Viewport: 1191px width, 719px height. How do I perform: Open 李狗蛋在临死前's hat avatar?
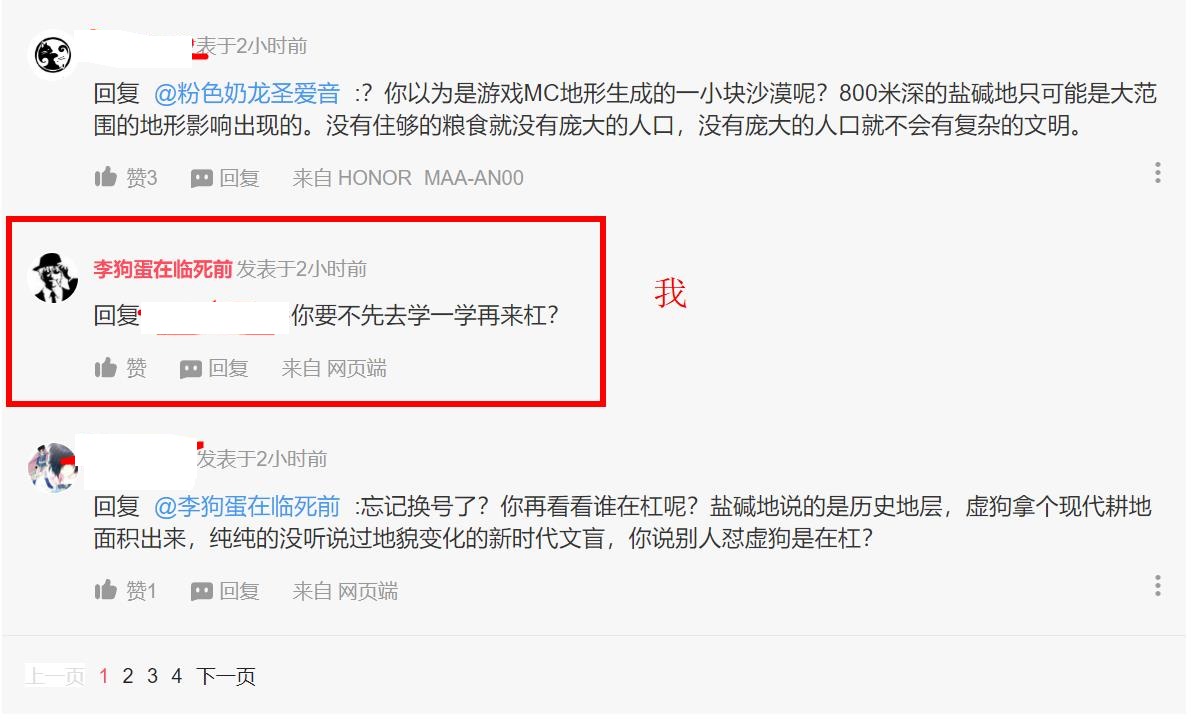[x=53, y=277]
